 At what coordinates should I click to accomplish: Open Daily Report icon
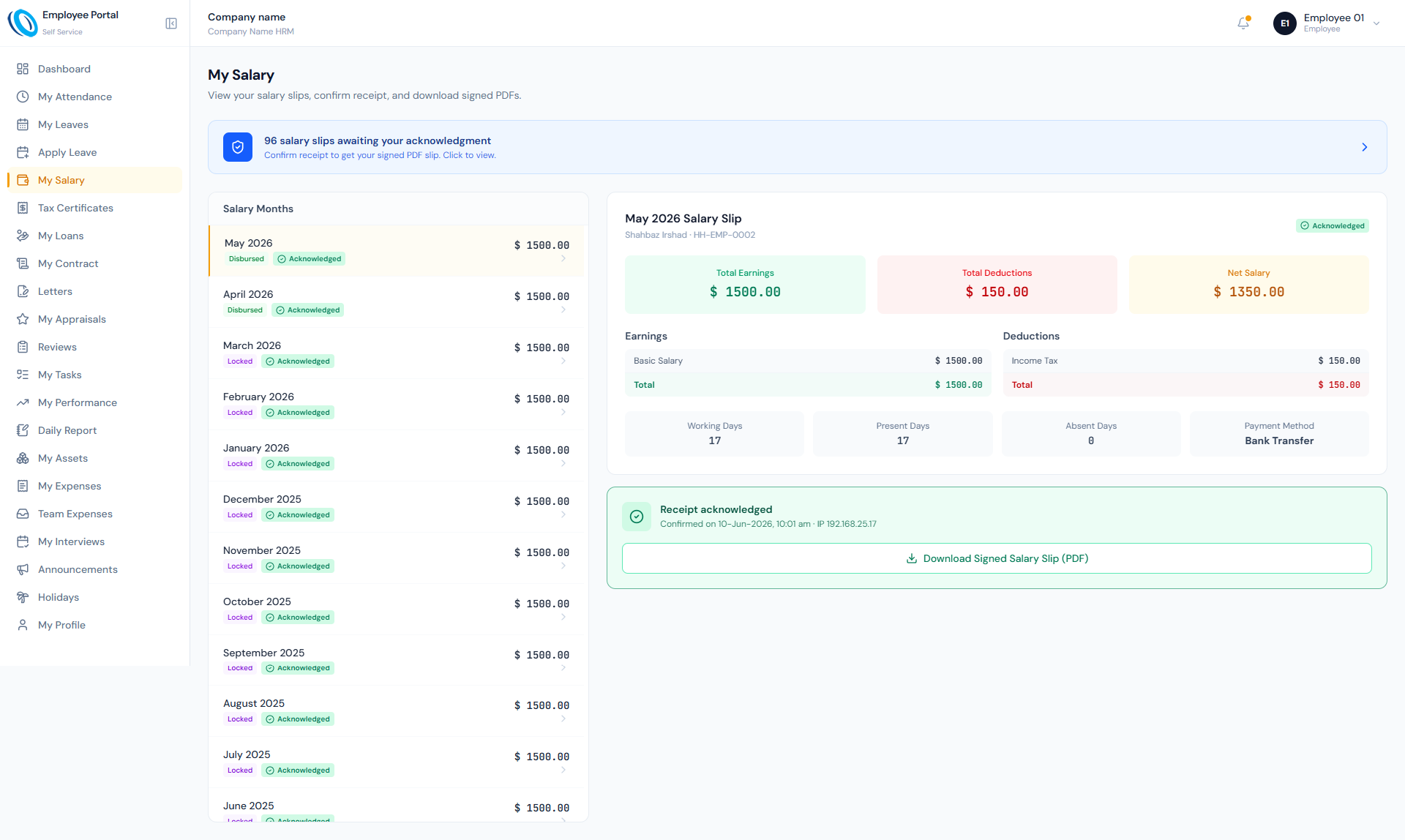point(23,430)
